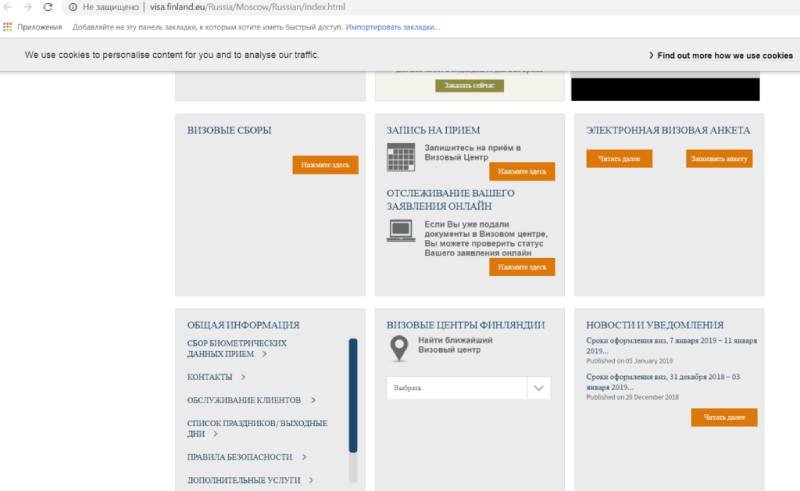Open Дополнительные услуги link
Screen dimensions: 800x491
[243, 480]
